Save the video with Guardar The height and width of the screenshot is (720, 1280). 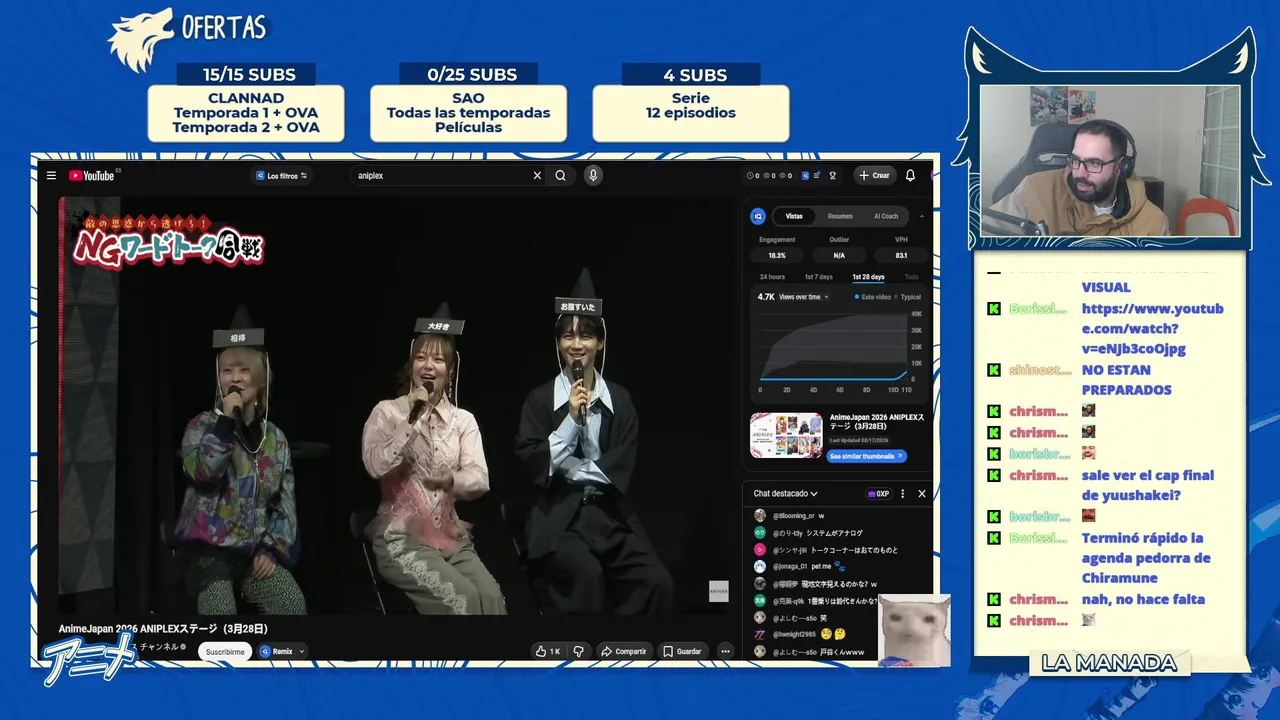tap(682, 651)
